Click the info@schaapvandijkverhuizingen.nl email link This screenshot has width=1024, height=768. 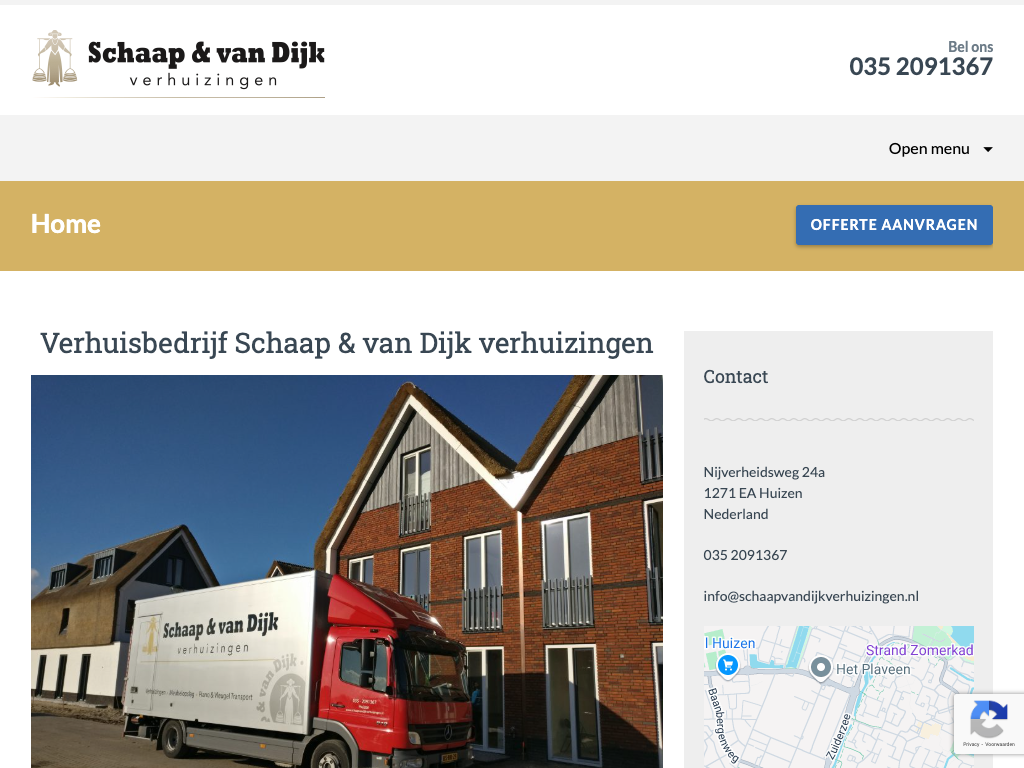[x=811, y=596]
